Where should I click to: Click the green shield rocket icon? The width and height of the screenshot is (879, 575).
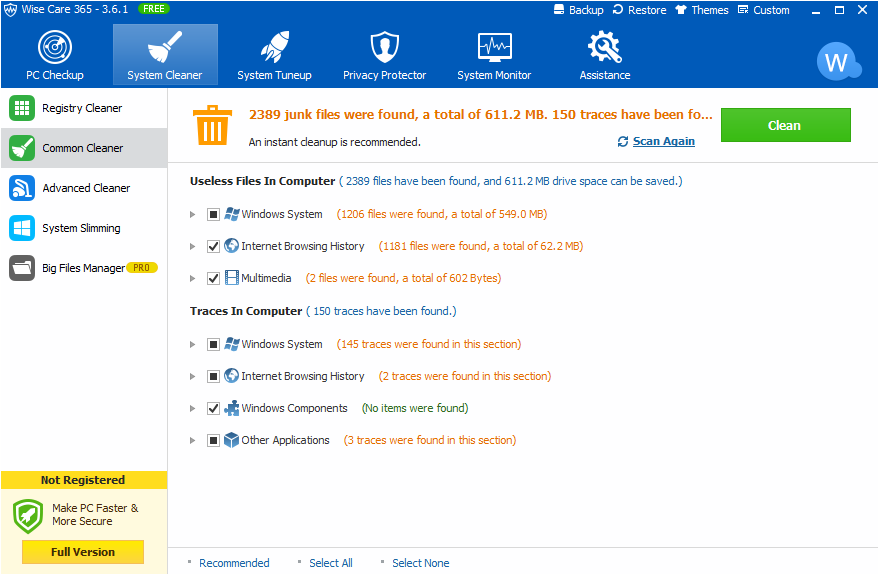(28, 516)
